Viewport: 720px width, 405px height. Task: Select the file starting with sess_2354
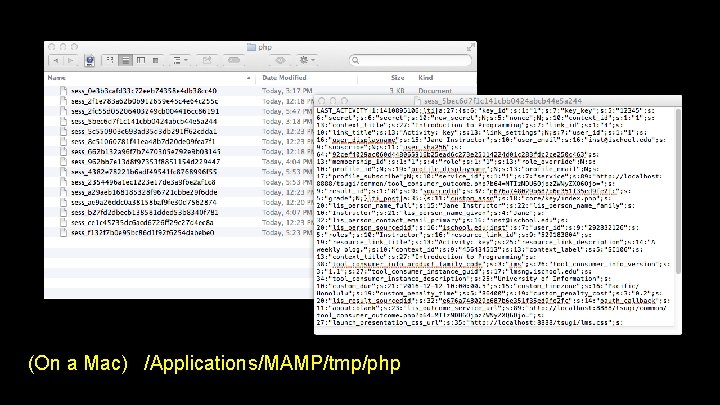[143, 182]
